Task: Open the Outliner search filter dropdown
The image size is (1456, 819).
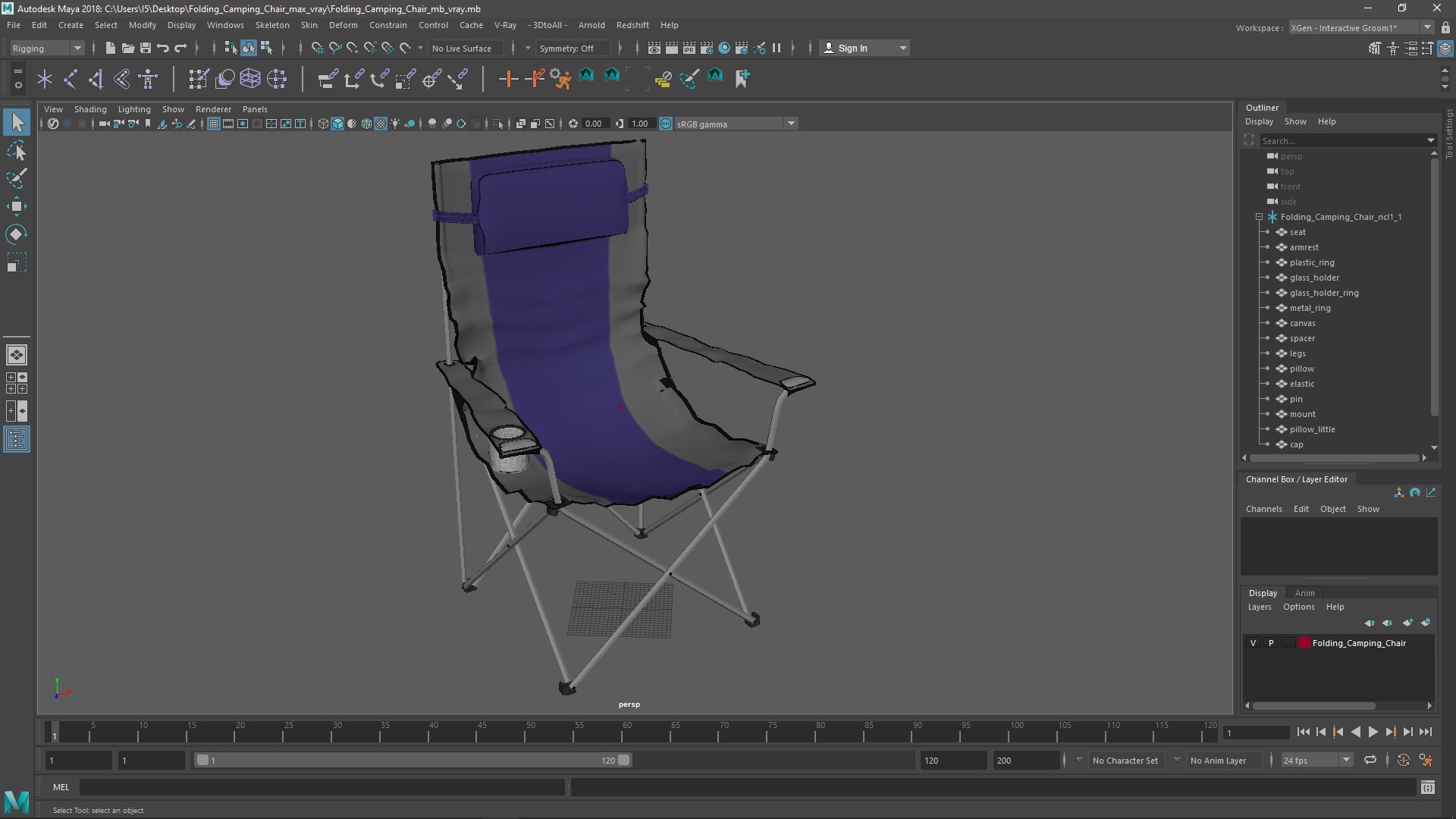Action: pos(1431,140)
